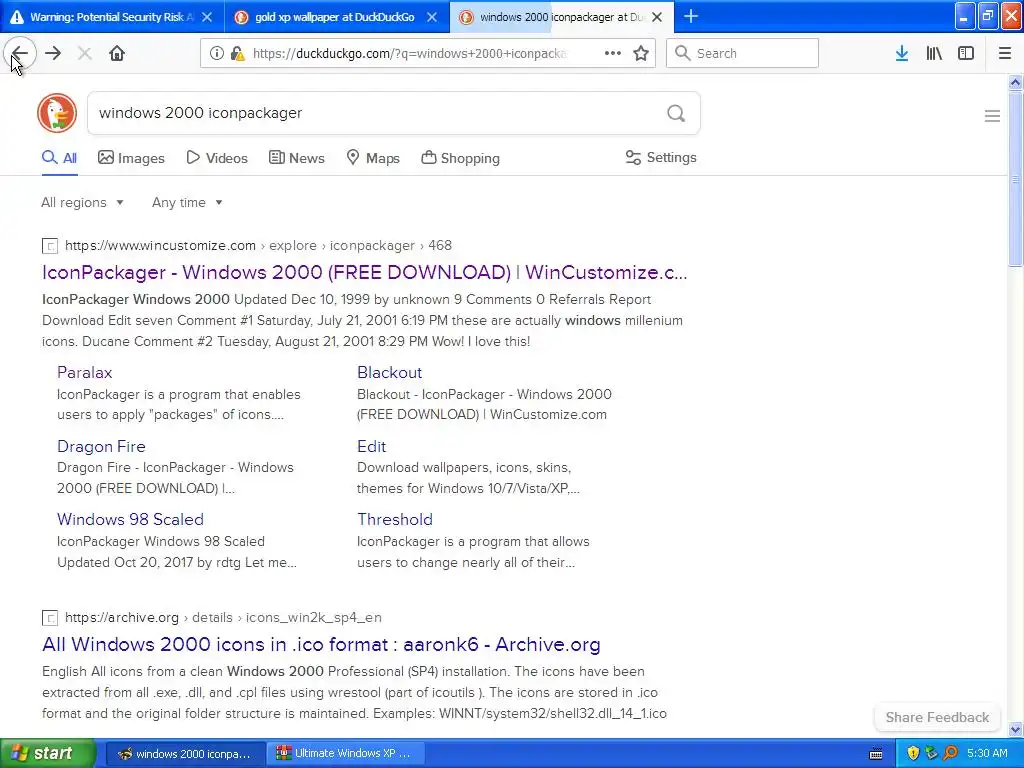Expand the Any time filter dropdown

point(187,202)
